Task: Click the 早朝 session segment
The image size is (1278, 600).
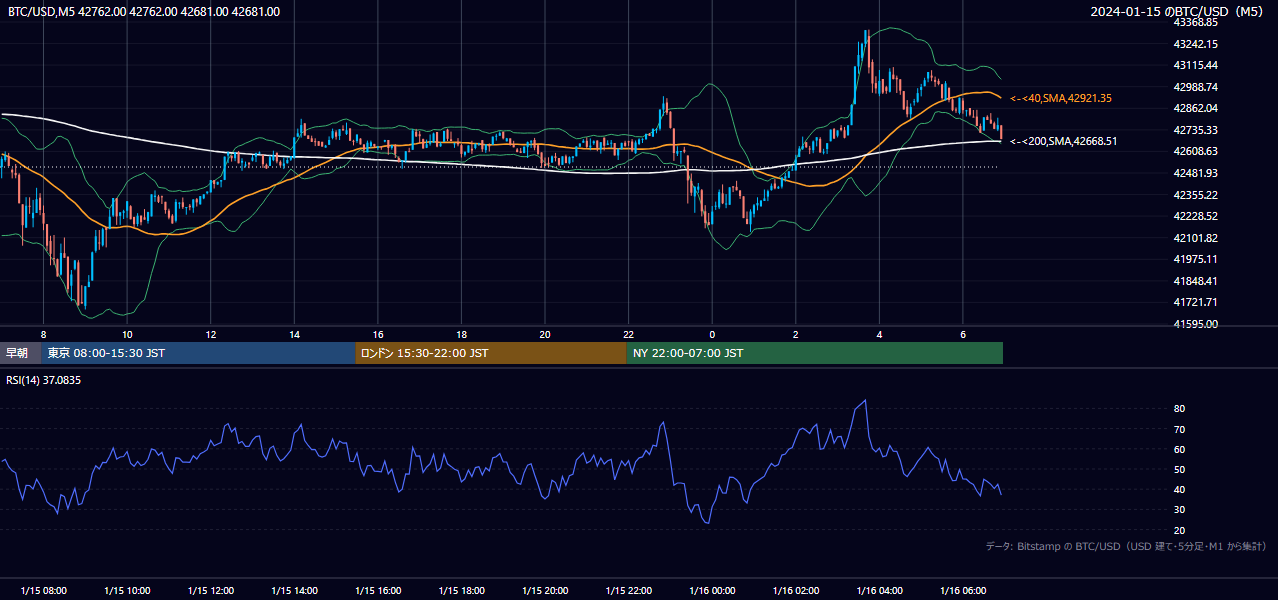Action: coord(20,353)
